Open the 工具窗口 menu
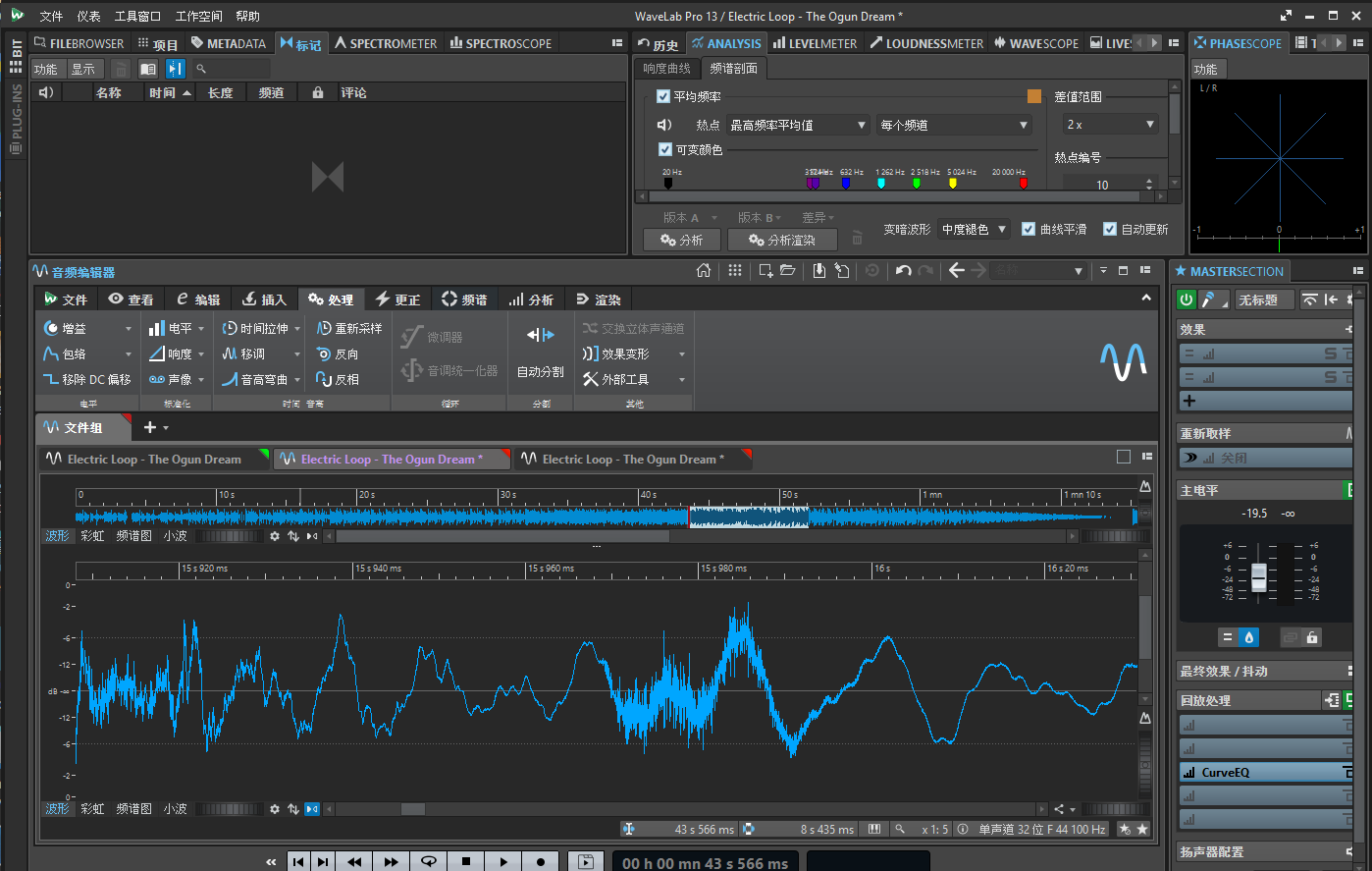 coord(137,16)
